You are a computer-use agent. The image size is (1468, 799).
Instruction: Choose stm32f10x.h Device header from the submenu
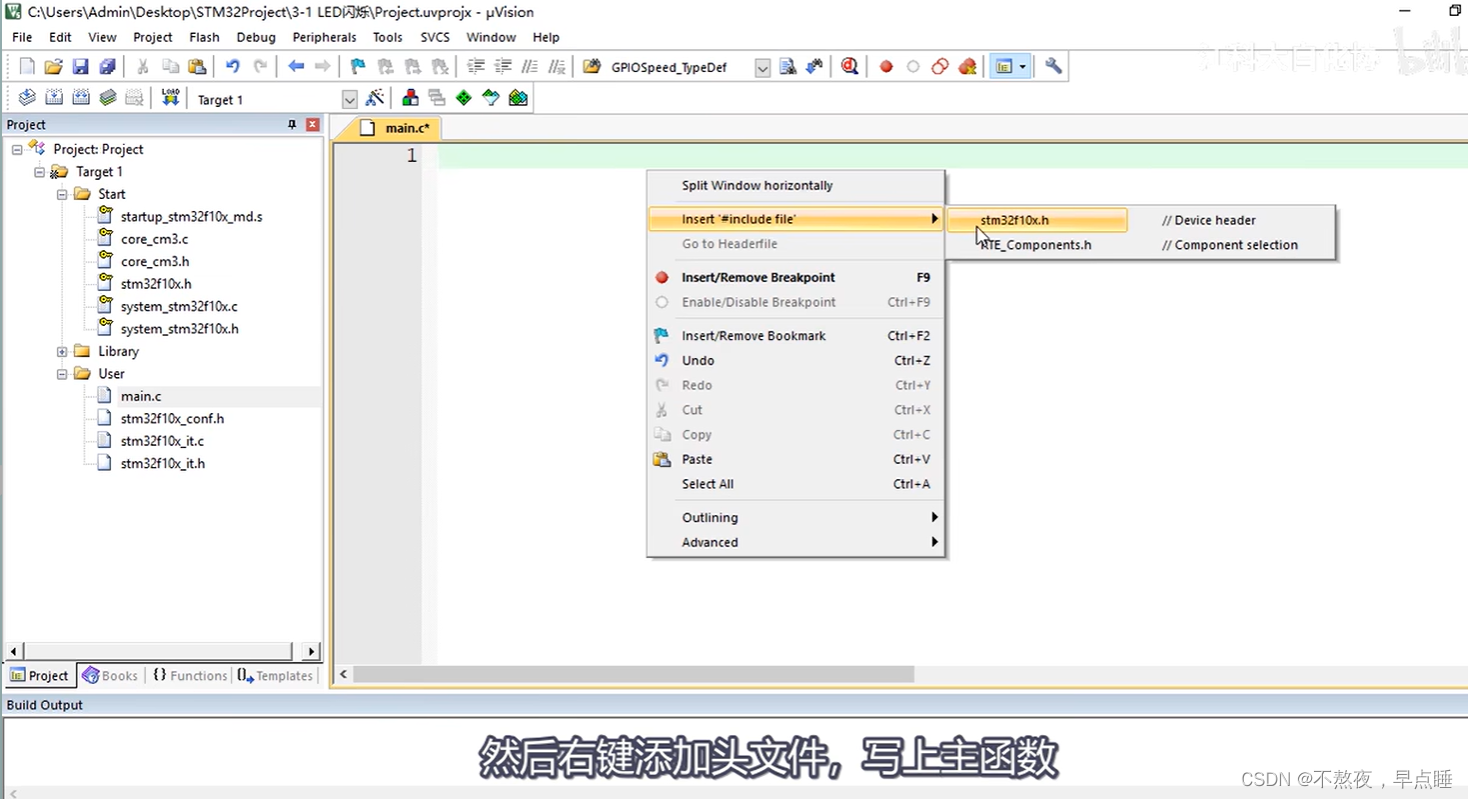click(x=1014, y=220)
